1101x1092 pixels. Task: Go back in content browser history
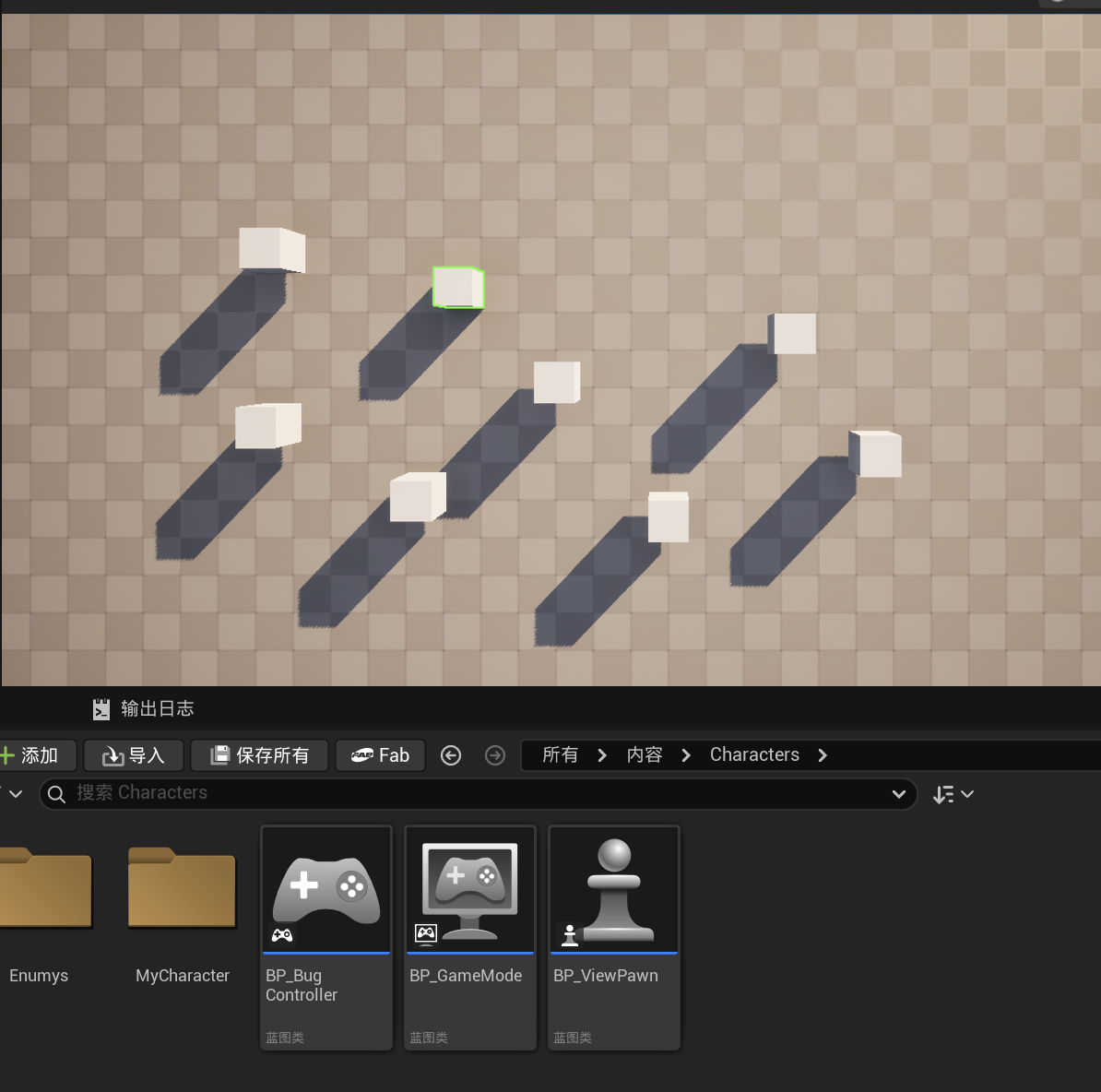pyautogui.click(x=451, y=755)
